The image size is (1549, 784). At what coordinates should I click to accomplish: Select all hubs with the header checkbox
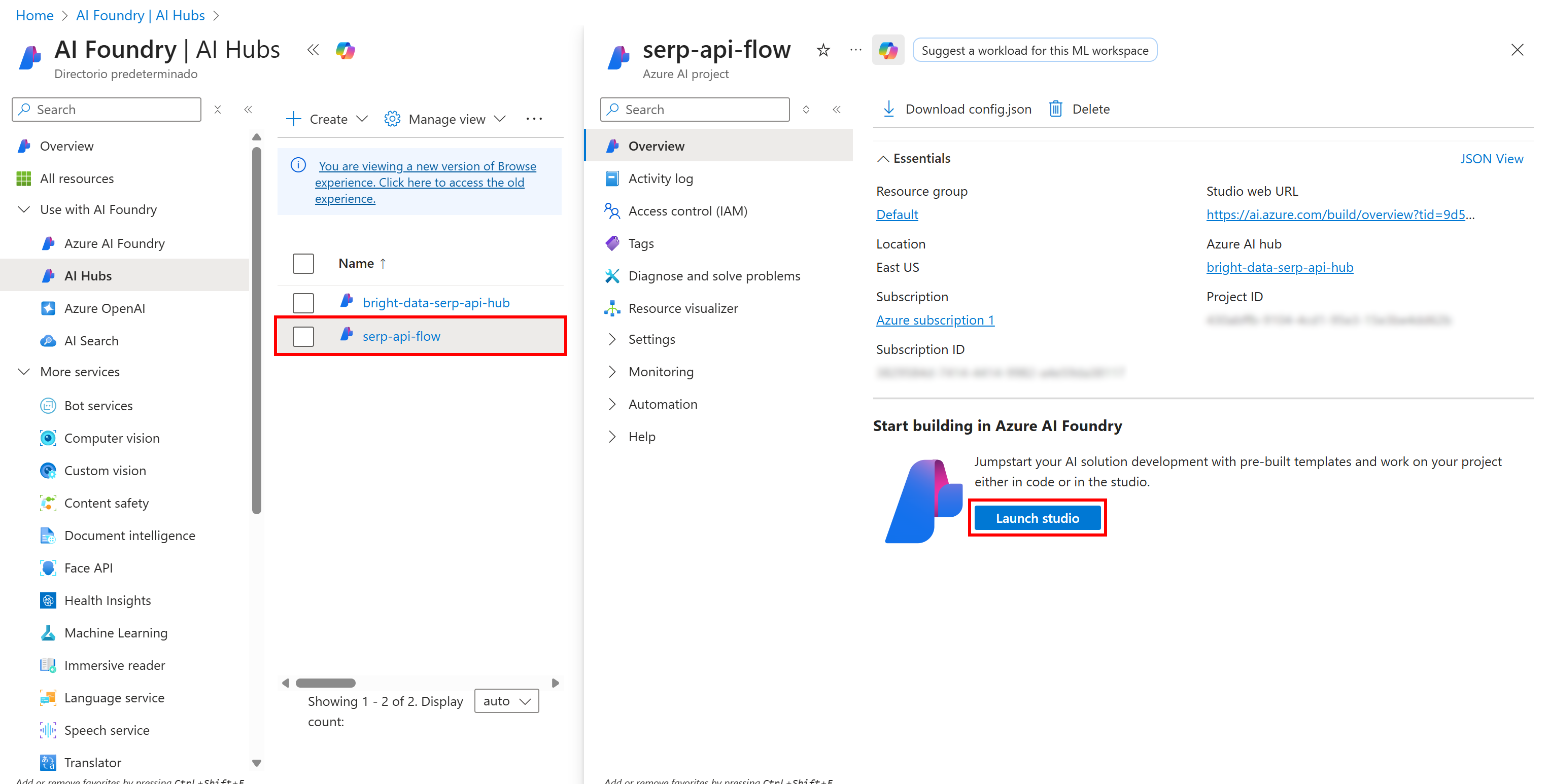pyautogui.click(x=303, y=263)
